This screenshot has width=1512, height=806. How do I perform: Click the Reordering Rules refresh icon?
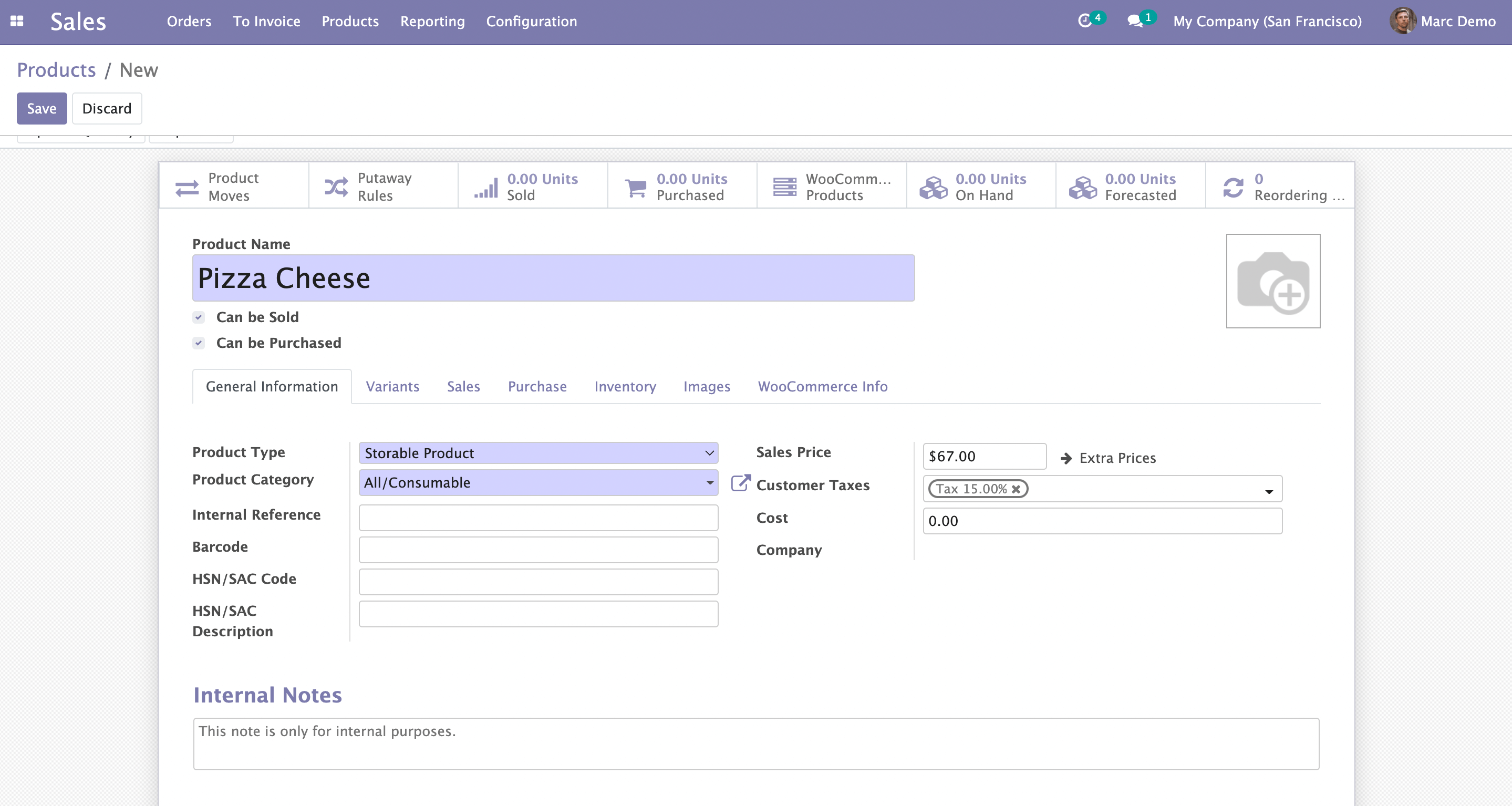(1233, 187)
